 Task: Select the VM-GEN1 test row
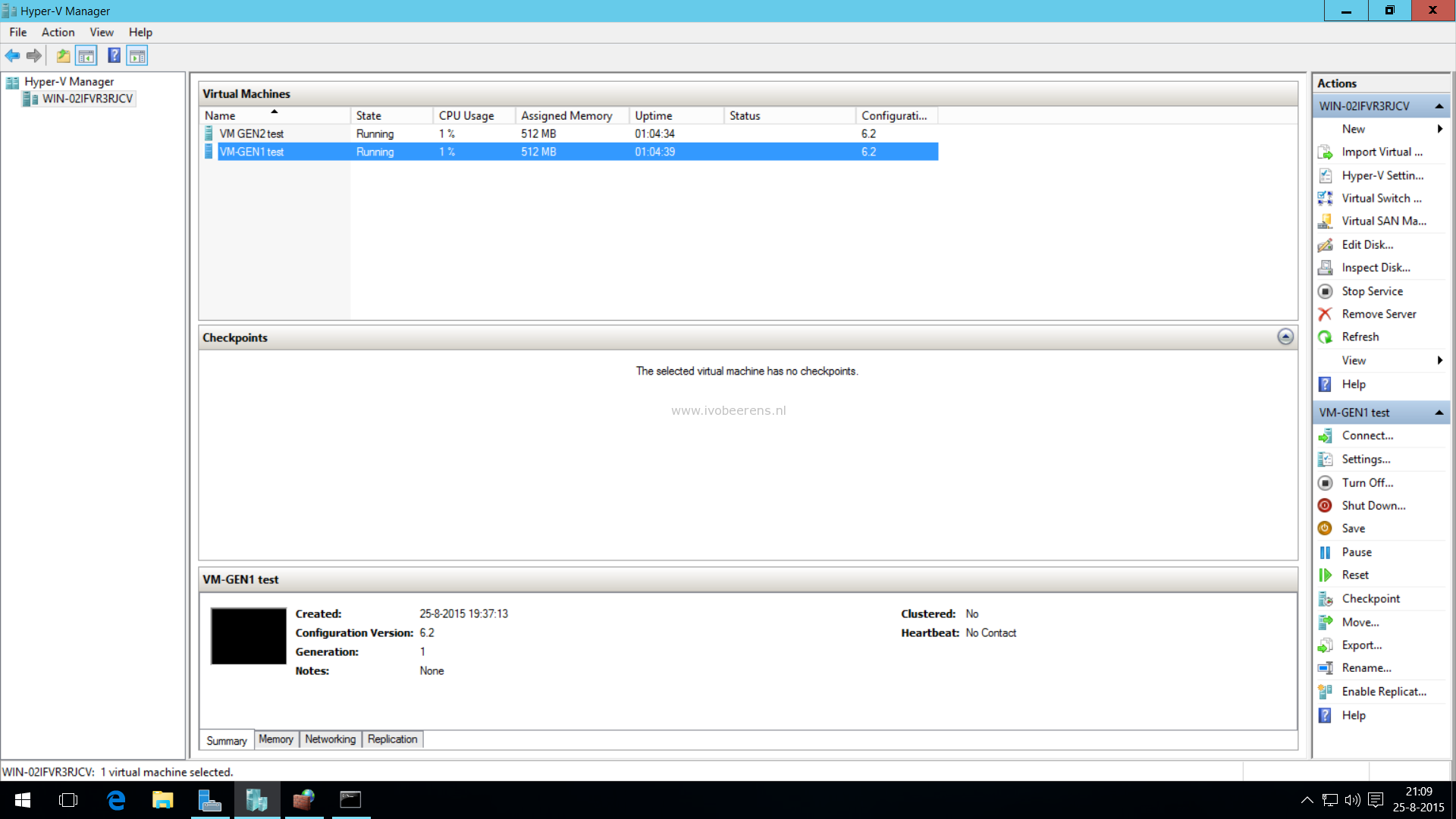pos(570,152)
